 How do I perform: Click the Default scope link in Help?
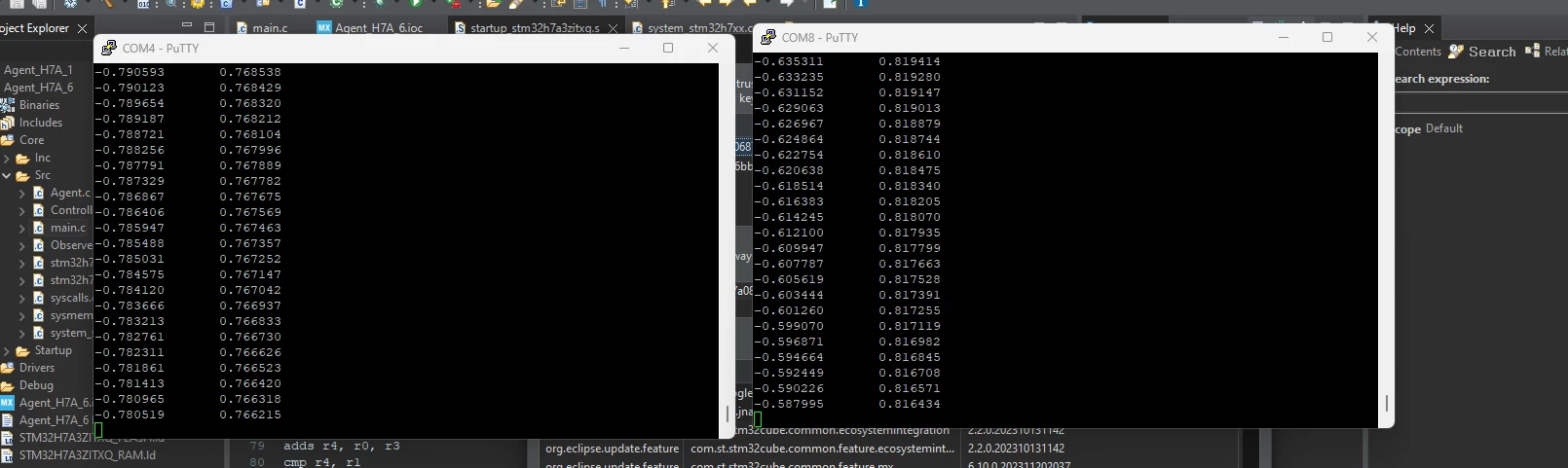click(x=1444, y=128)
